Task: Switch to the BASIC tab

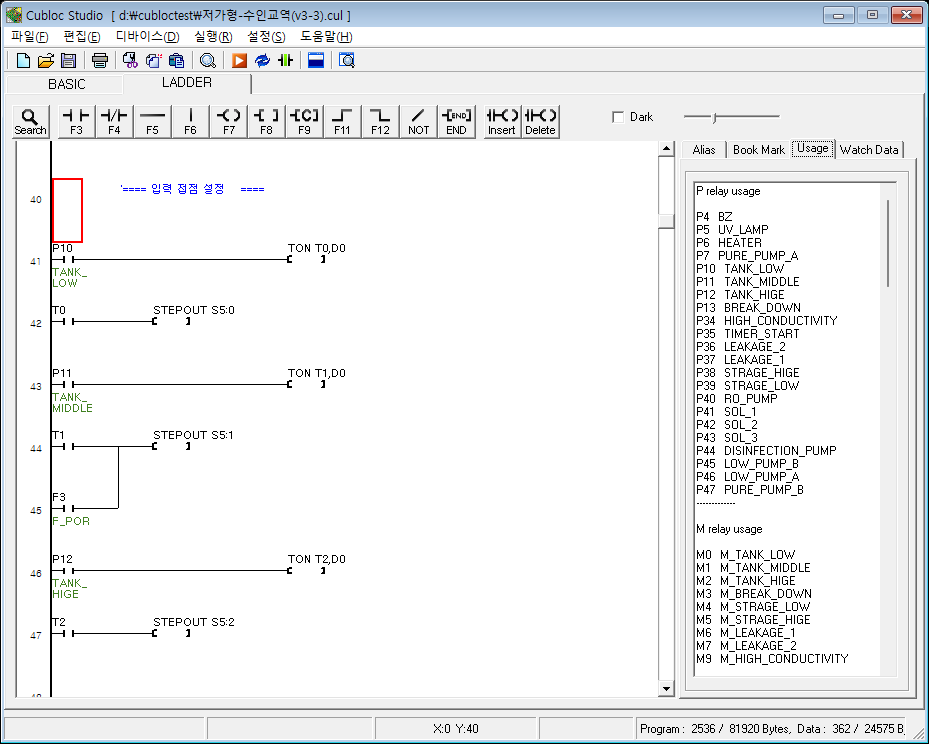Action: click(66, 84)
